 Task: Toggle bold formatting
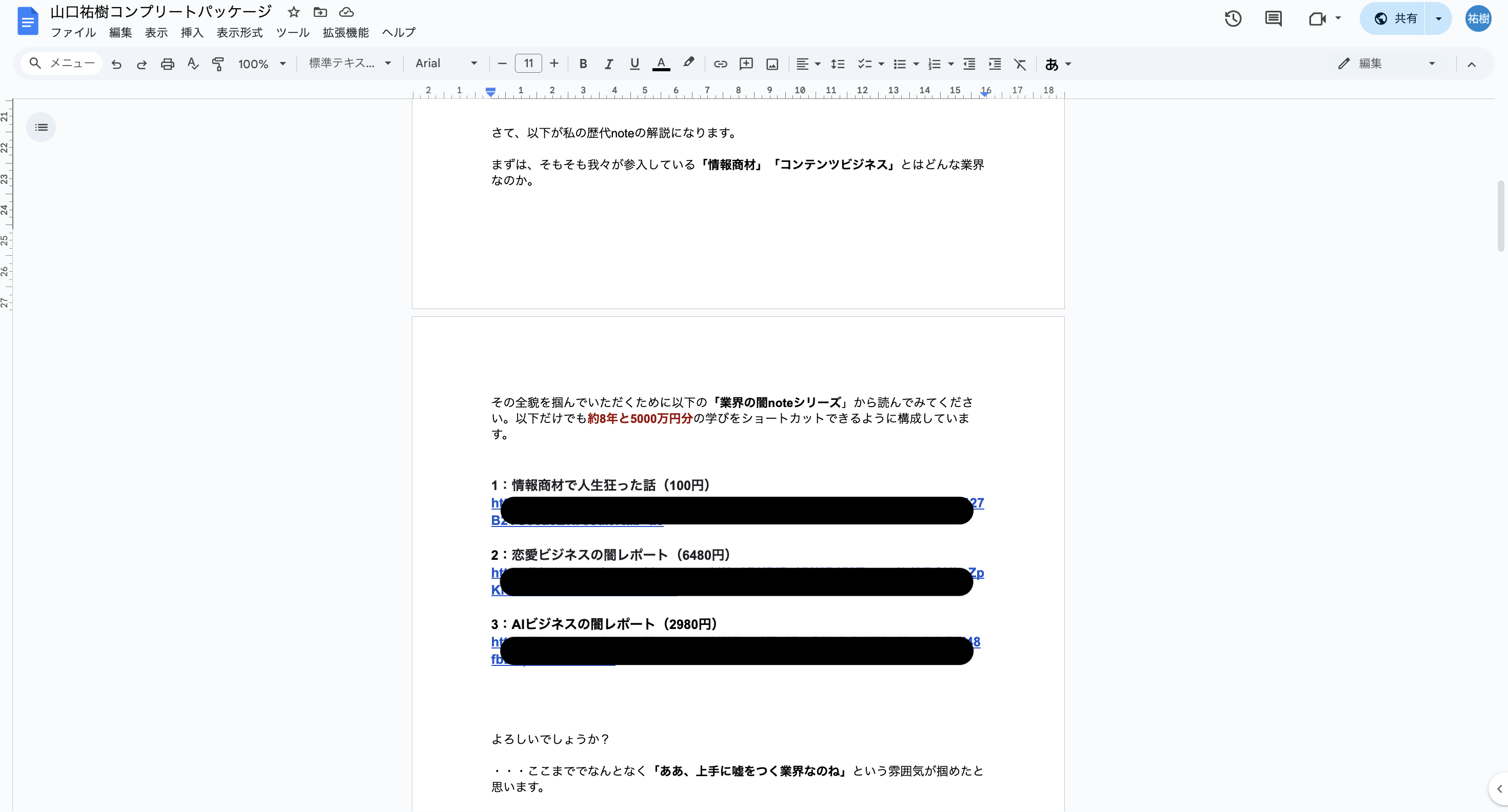tap(583, 64)
